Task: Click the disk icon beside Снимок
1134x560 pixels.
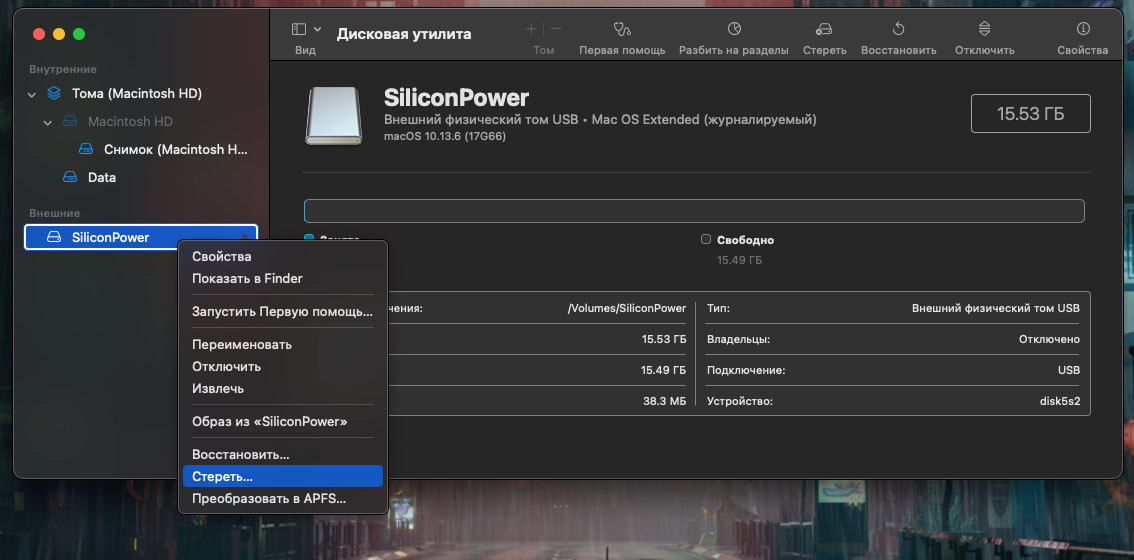Action: 86,150
